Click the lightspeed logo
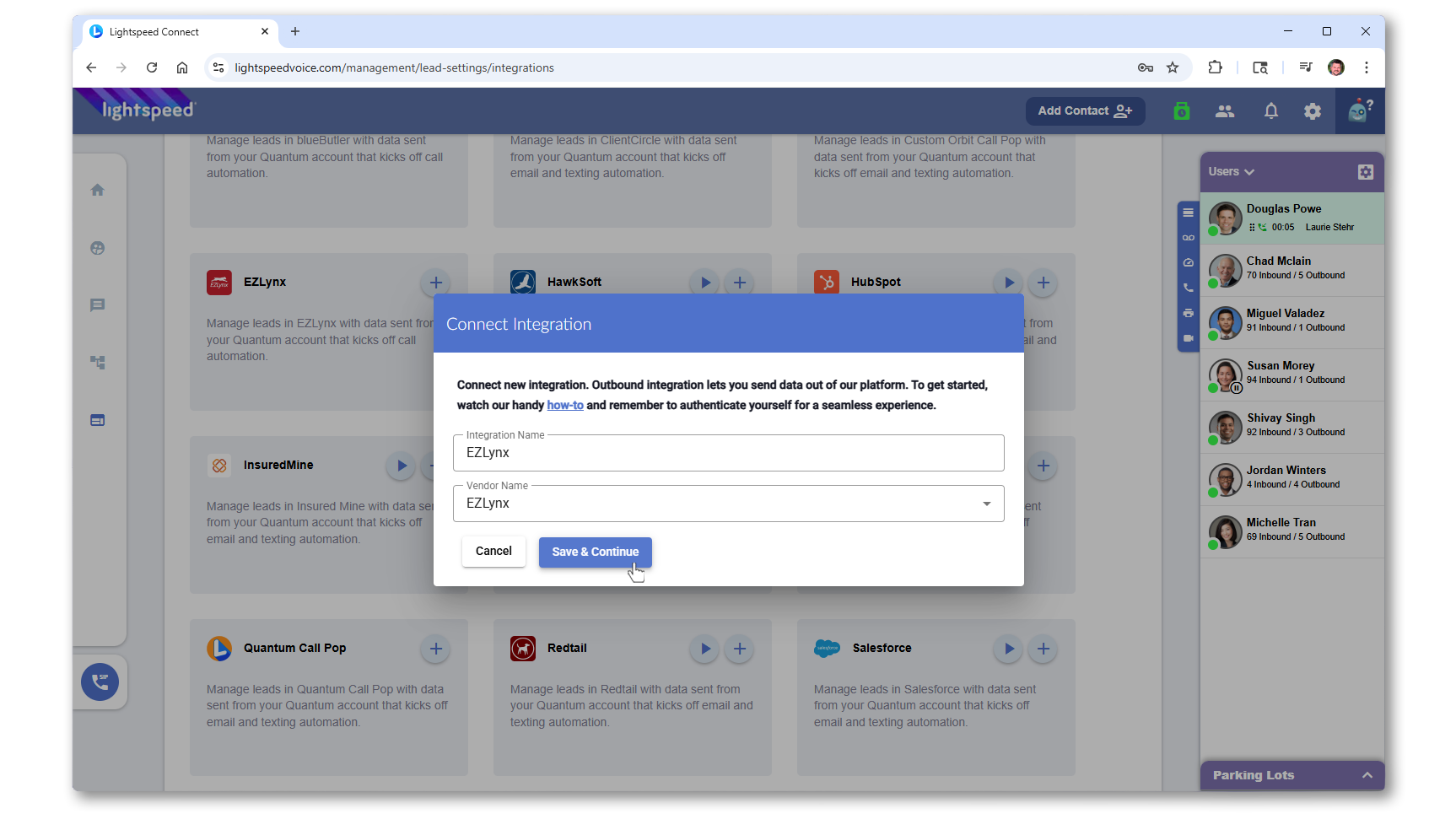This screenshot has width=1456, height=819. tap(148, 110)
